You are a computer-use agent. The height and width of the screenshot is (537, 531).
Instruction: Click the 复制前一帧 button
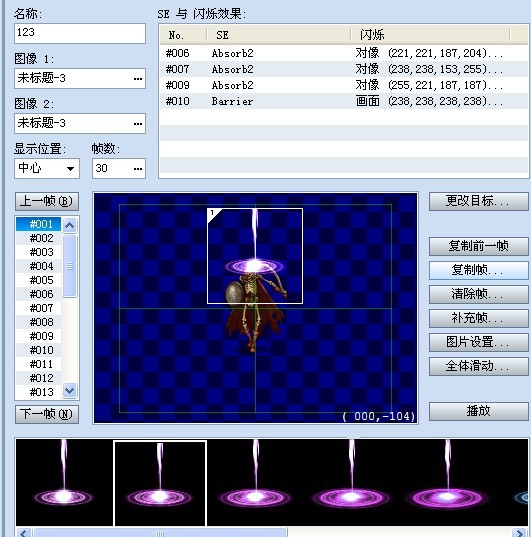[x=479, y=246]
